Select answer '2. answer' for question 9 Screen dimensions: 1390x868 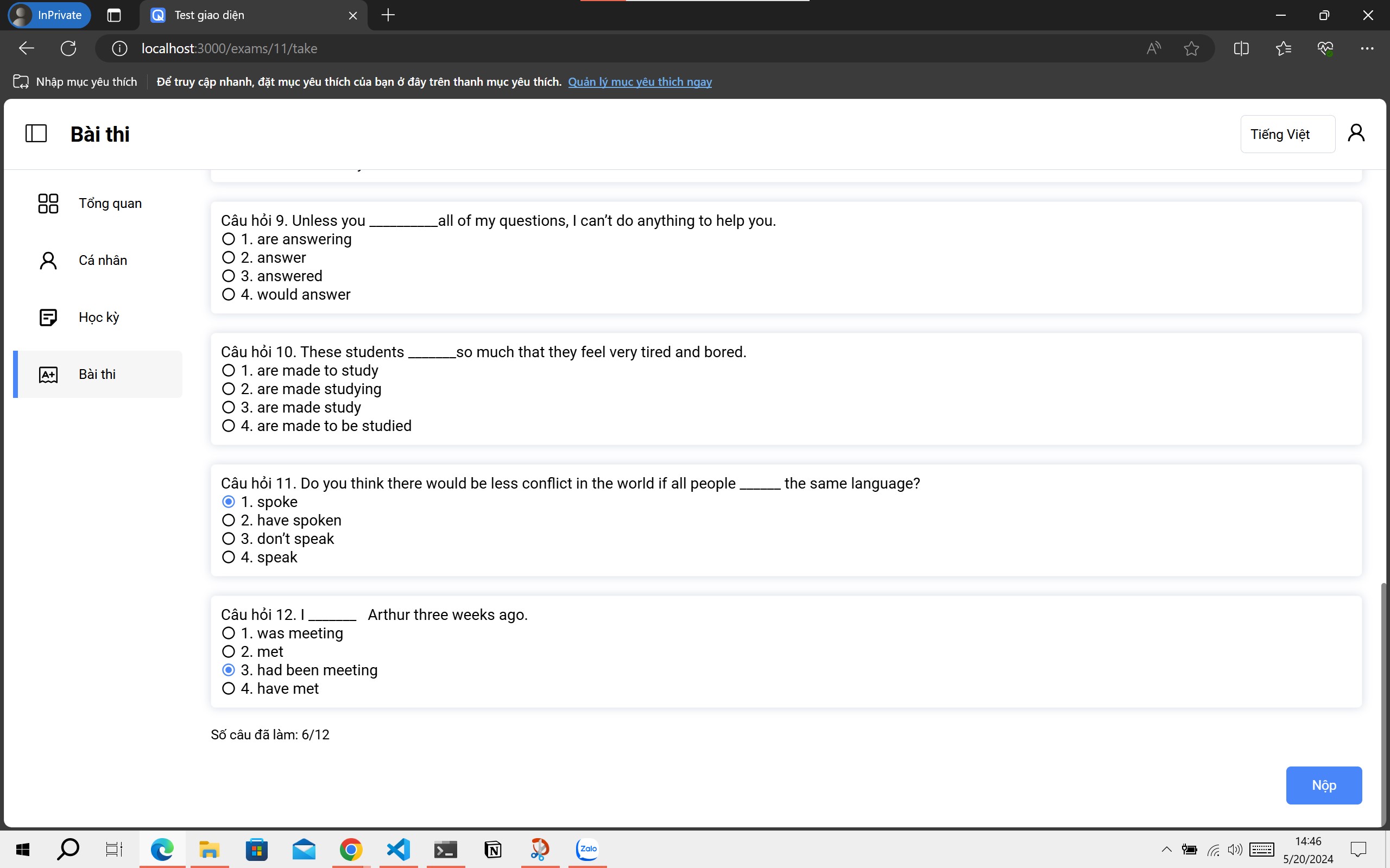pyautogui.click(x=229, y=258)
